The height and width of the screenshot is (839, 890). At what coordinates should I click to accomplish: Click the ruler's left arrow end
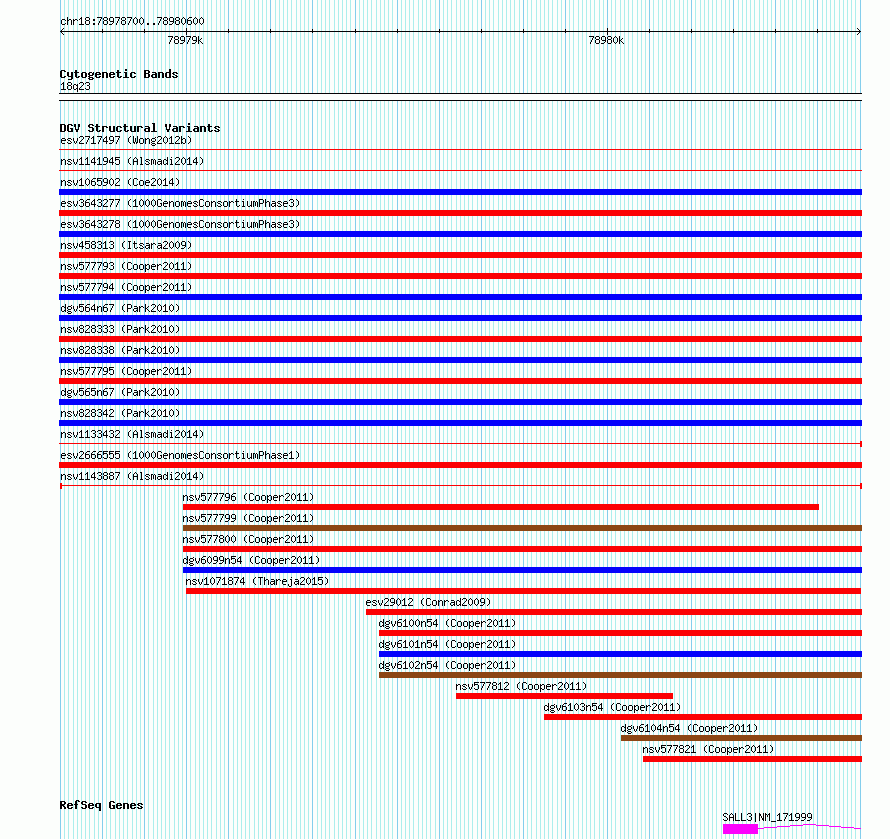pyautogui.click(x=62, y=32)
